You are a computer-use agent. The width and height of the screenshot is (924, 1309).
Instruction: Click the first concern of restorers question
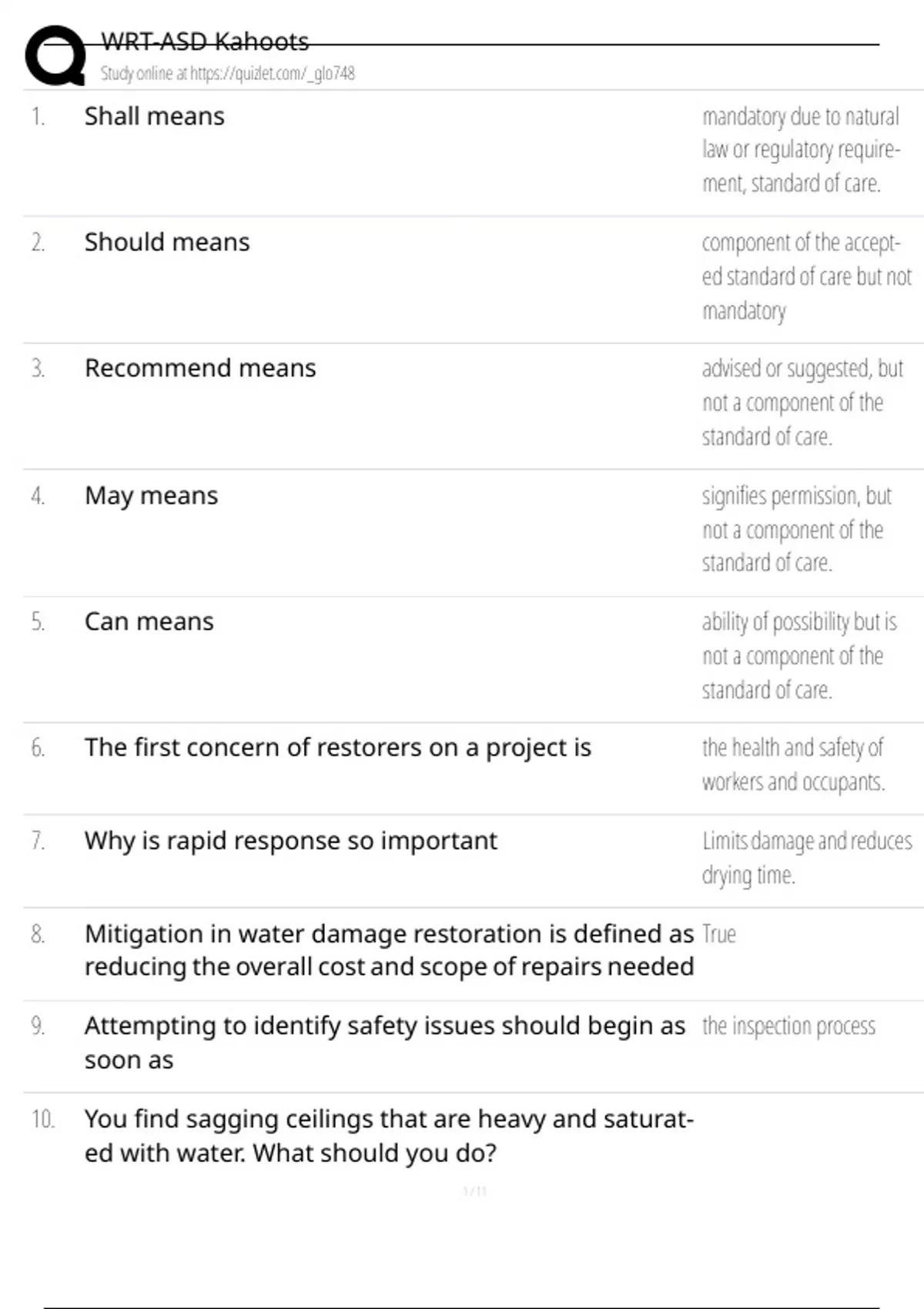337,748
